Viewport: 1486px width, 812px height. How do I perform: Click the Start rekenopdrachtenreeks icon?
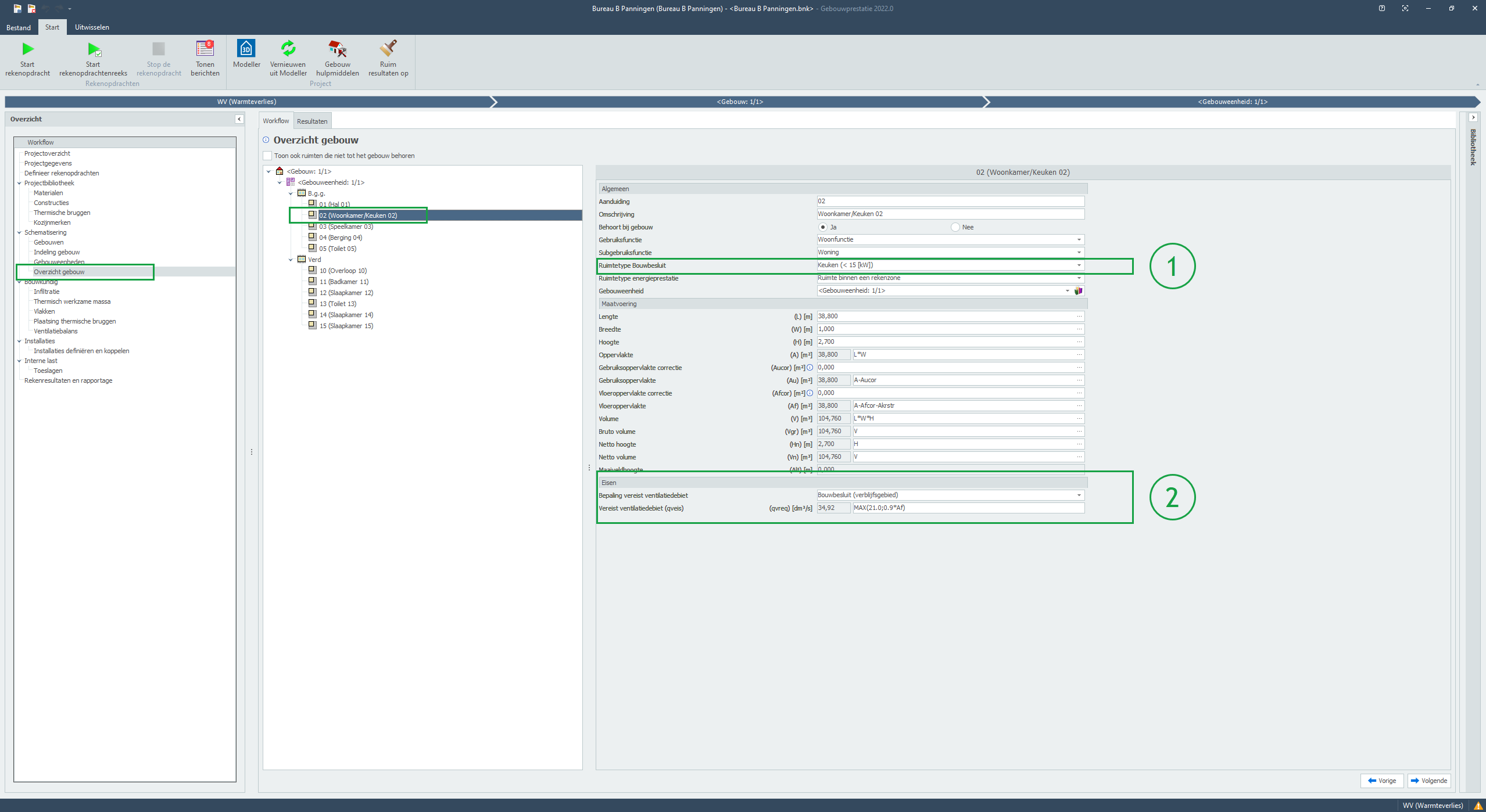pyautogui.click(x=93, y=49)
